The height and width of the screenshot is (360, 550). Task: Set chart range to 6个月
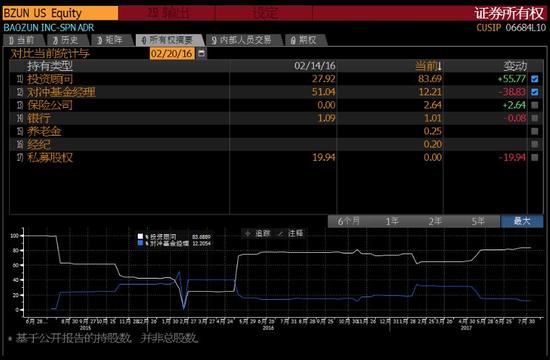pyautogui.click(x=349, y=221)
